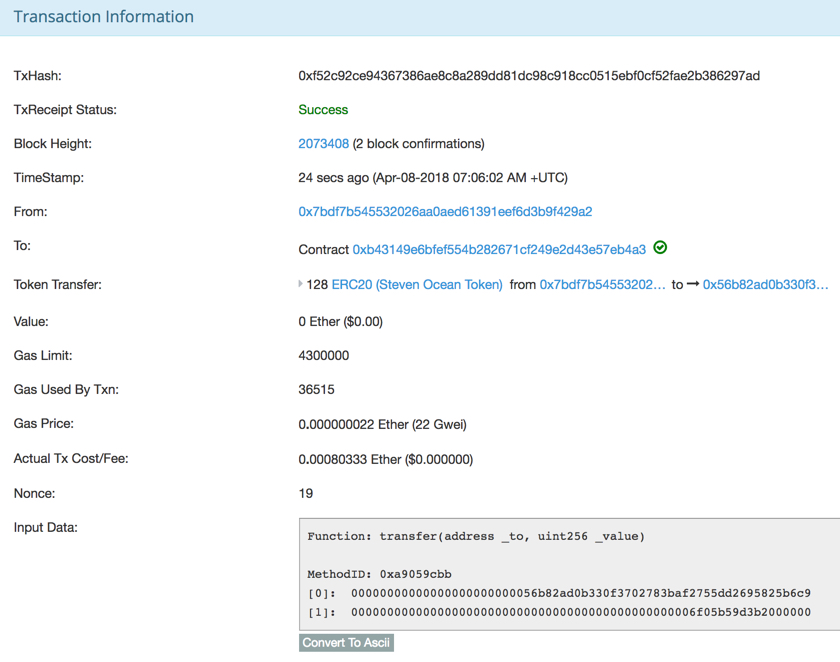Screen dimensions: 840x662
Task: Open the From address 0x7bdf7b54…9a2 link
Action: pyautogui.click(x=445, y=212)
